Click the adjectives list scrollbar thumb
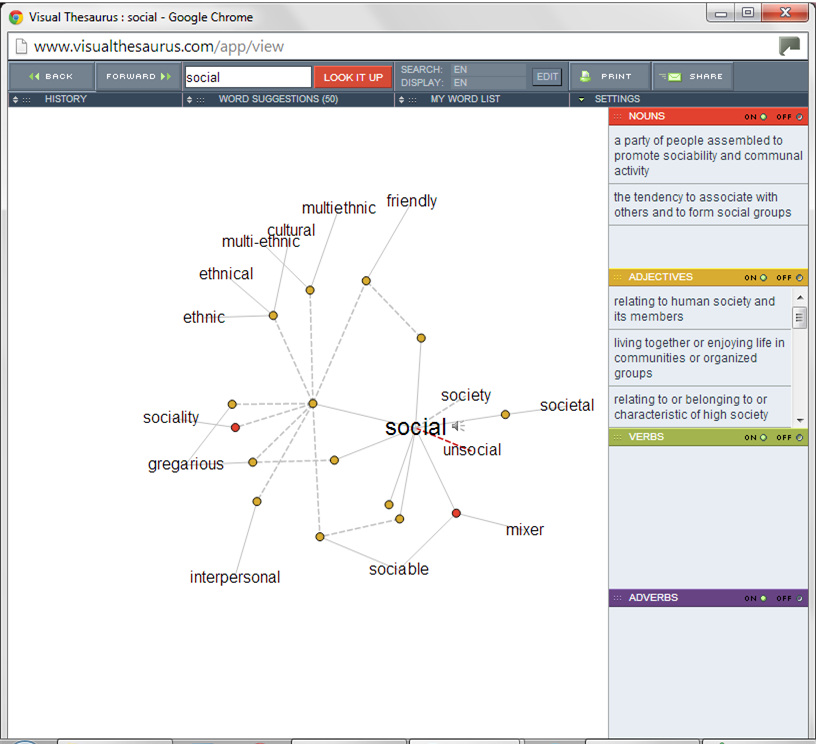 pos(799,317)
